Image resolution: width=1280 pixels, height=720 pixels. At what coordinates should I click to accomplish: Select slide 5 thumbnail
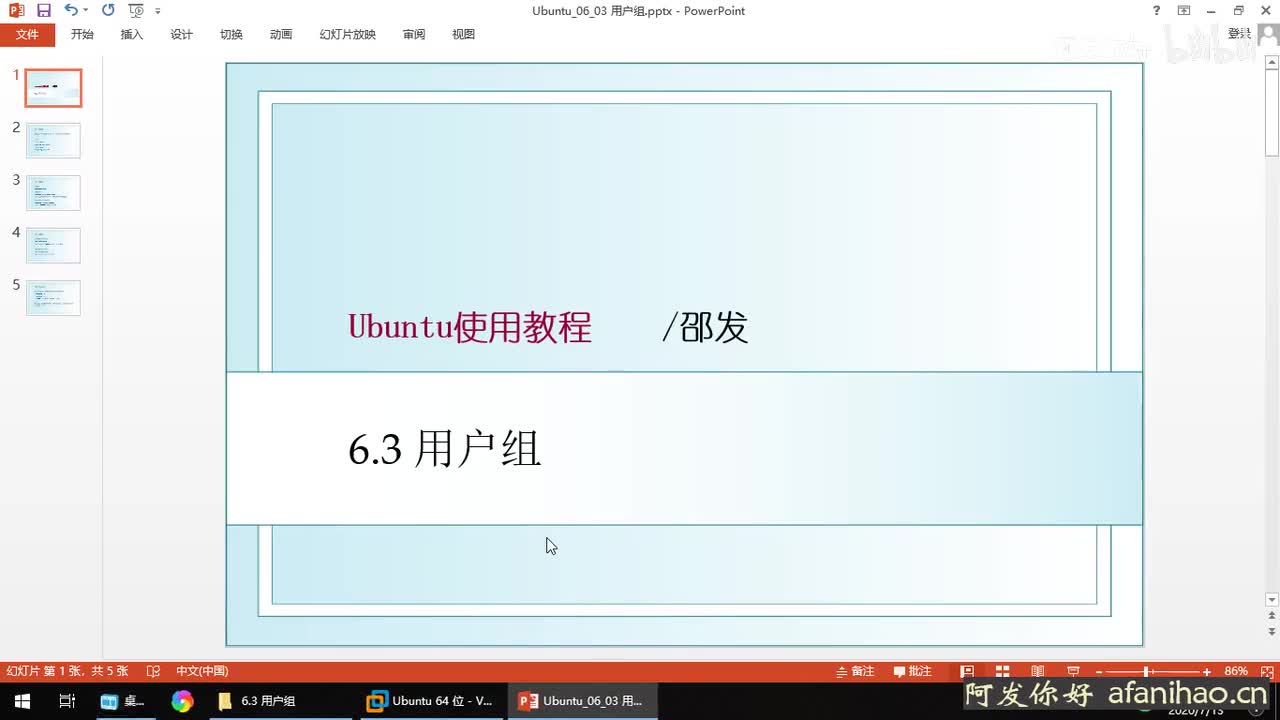click(53, 297)
